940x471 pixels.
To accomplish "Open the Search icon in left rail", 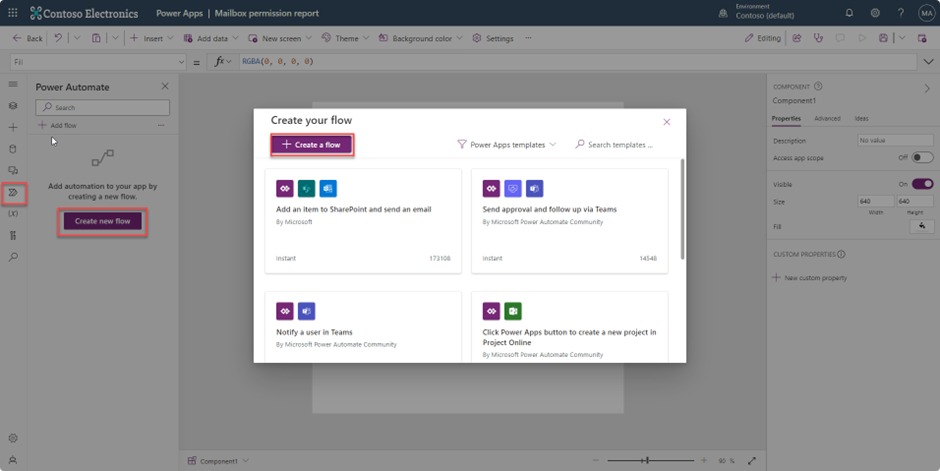I will point(13,256).
